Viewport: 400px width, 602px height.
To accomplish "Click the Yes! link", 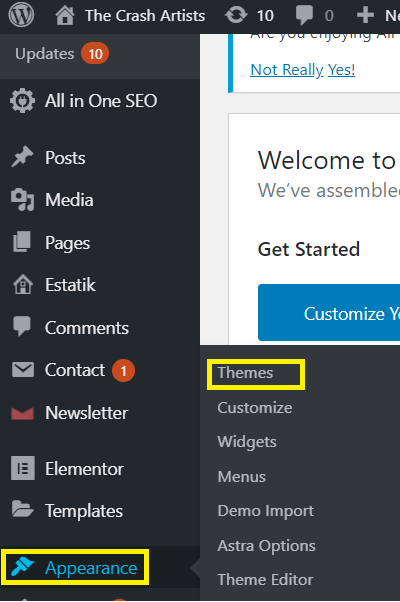I will click(342, 70).
